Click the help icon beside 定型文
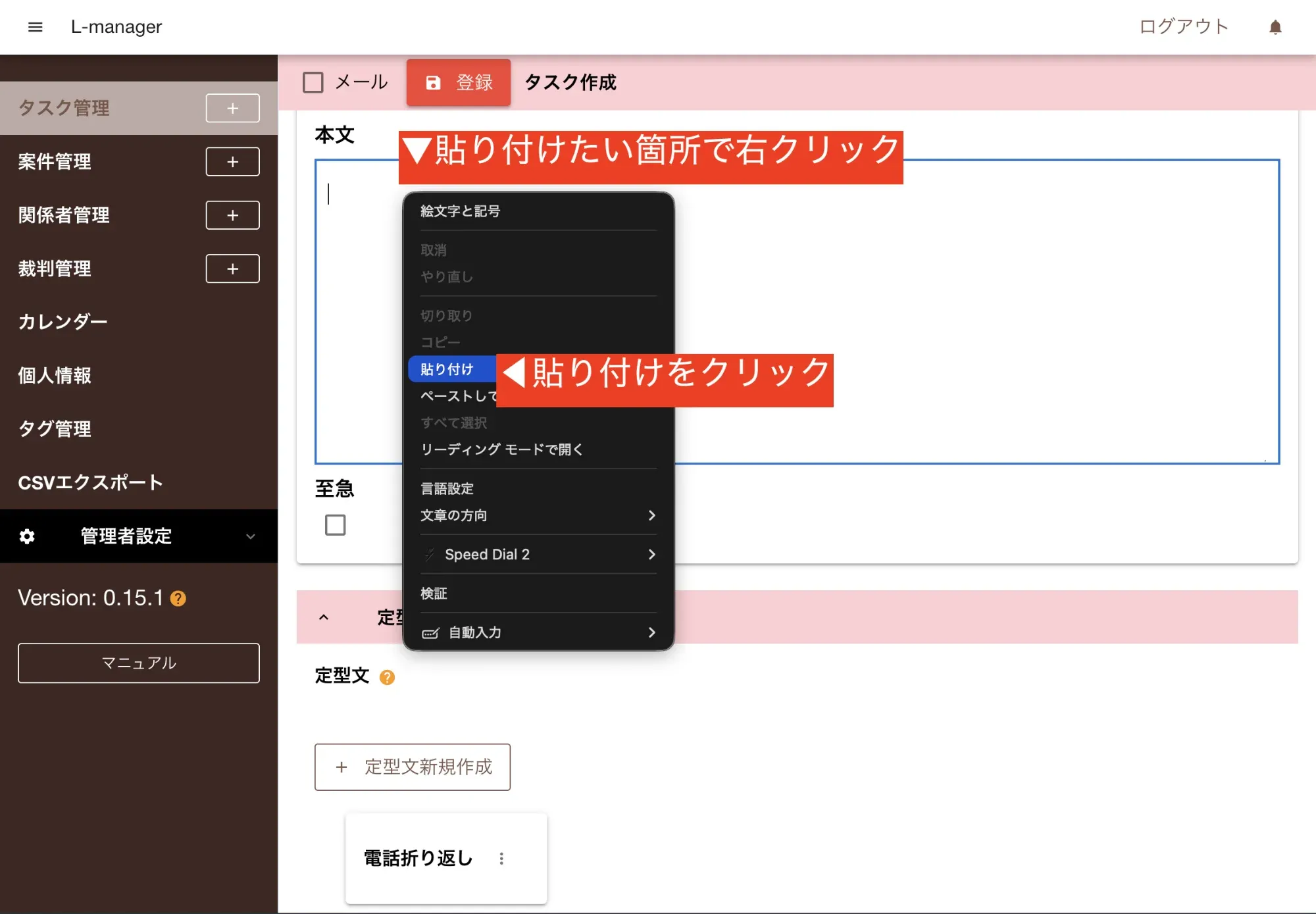Viewport: 1316px width, 914px height. (388, 677)
